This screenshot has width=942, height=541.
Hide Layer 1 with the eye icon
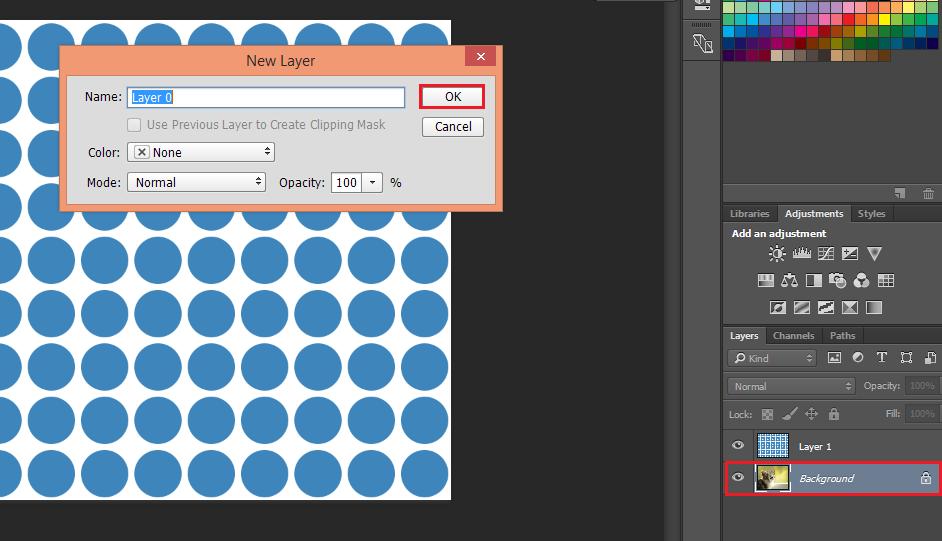tap(738, 446)
